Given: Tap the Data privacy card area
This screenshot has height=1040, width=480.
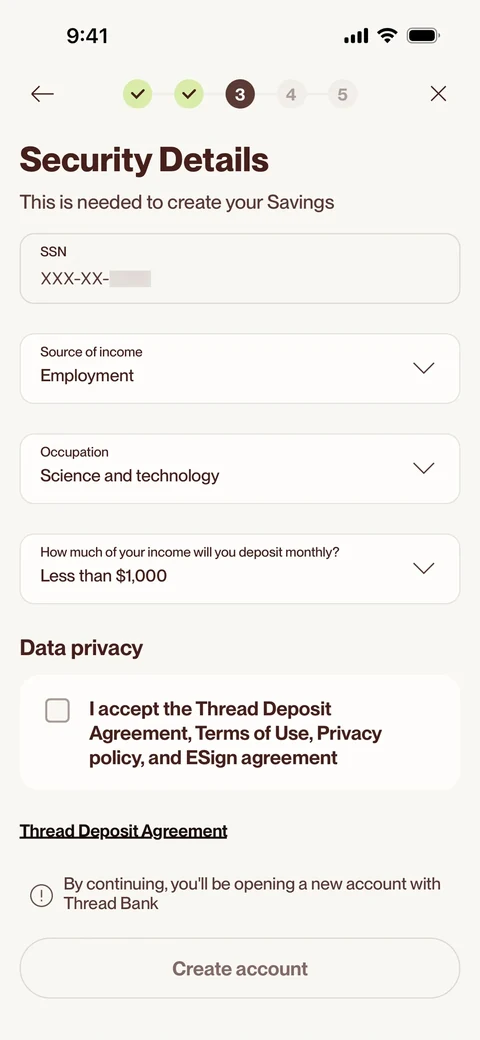Looking at the screenshot, I should 240,733.
